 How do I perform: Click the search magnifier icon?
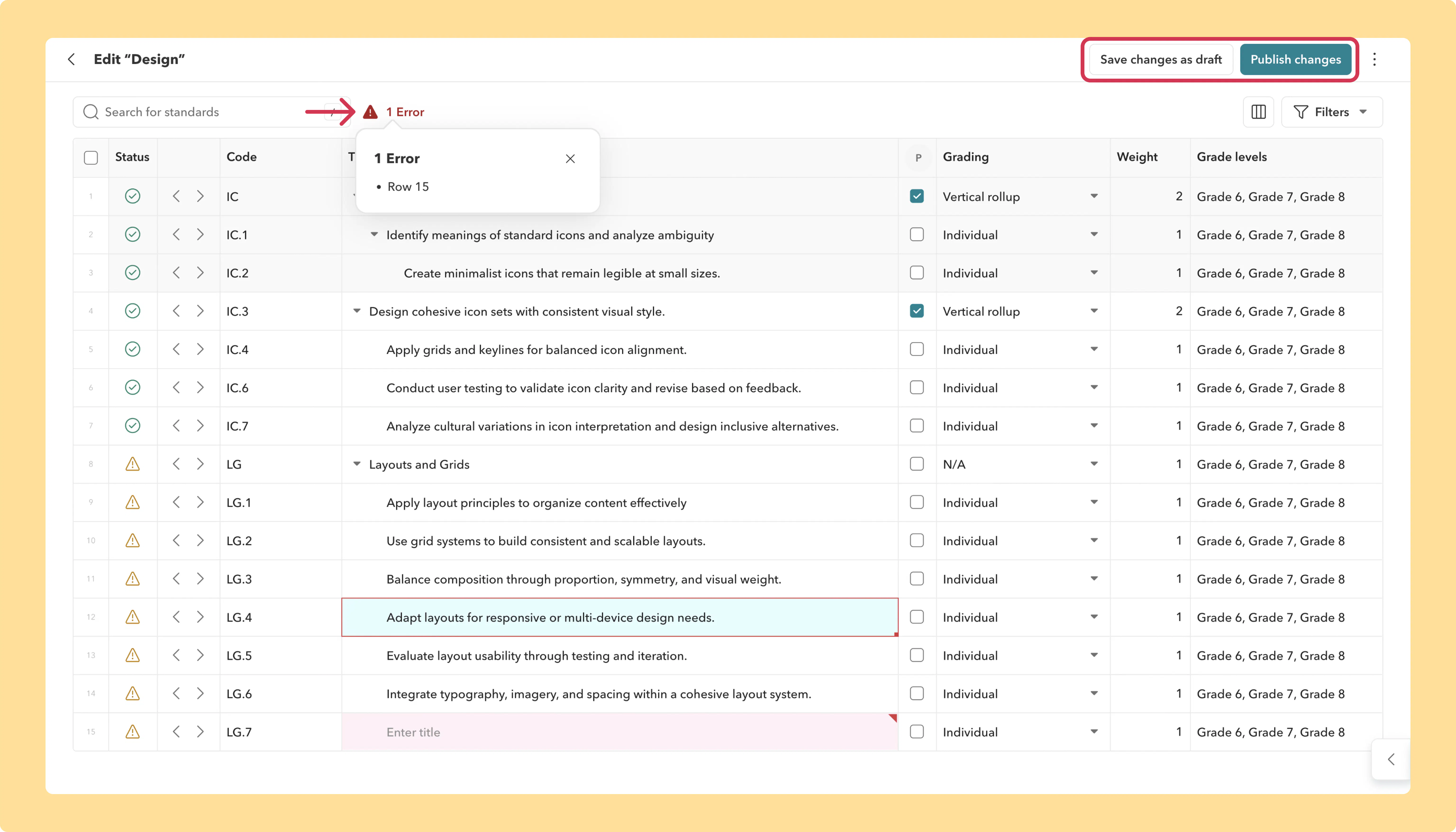tap(91, 112)
